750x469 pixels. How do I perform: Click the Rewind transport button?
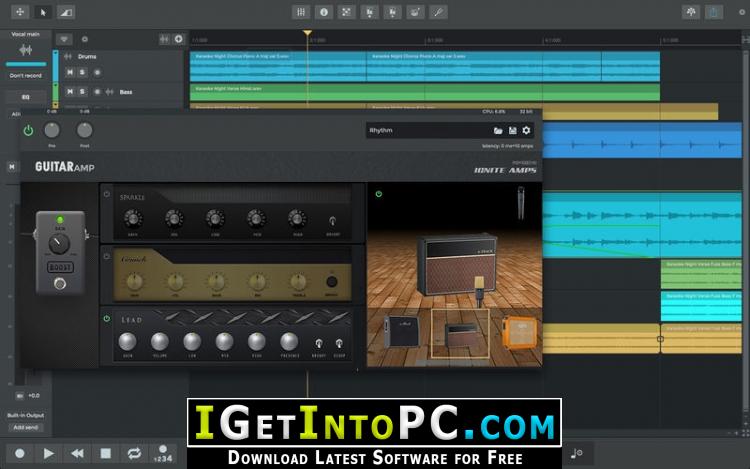(x=77, y=453)
